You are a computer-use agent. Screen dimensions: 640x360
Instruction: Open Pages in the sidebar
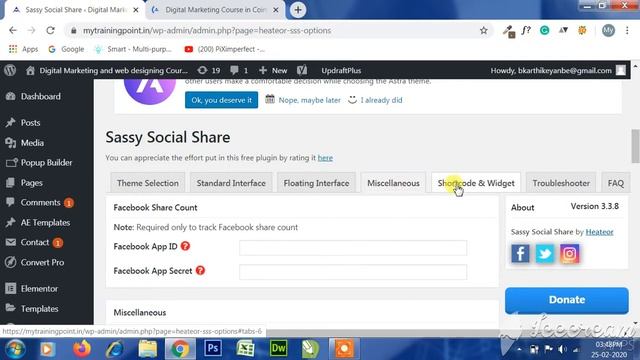coord(32,182)
